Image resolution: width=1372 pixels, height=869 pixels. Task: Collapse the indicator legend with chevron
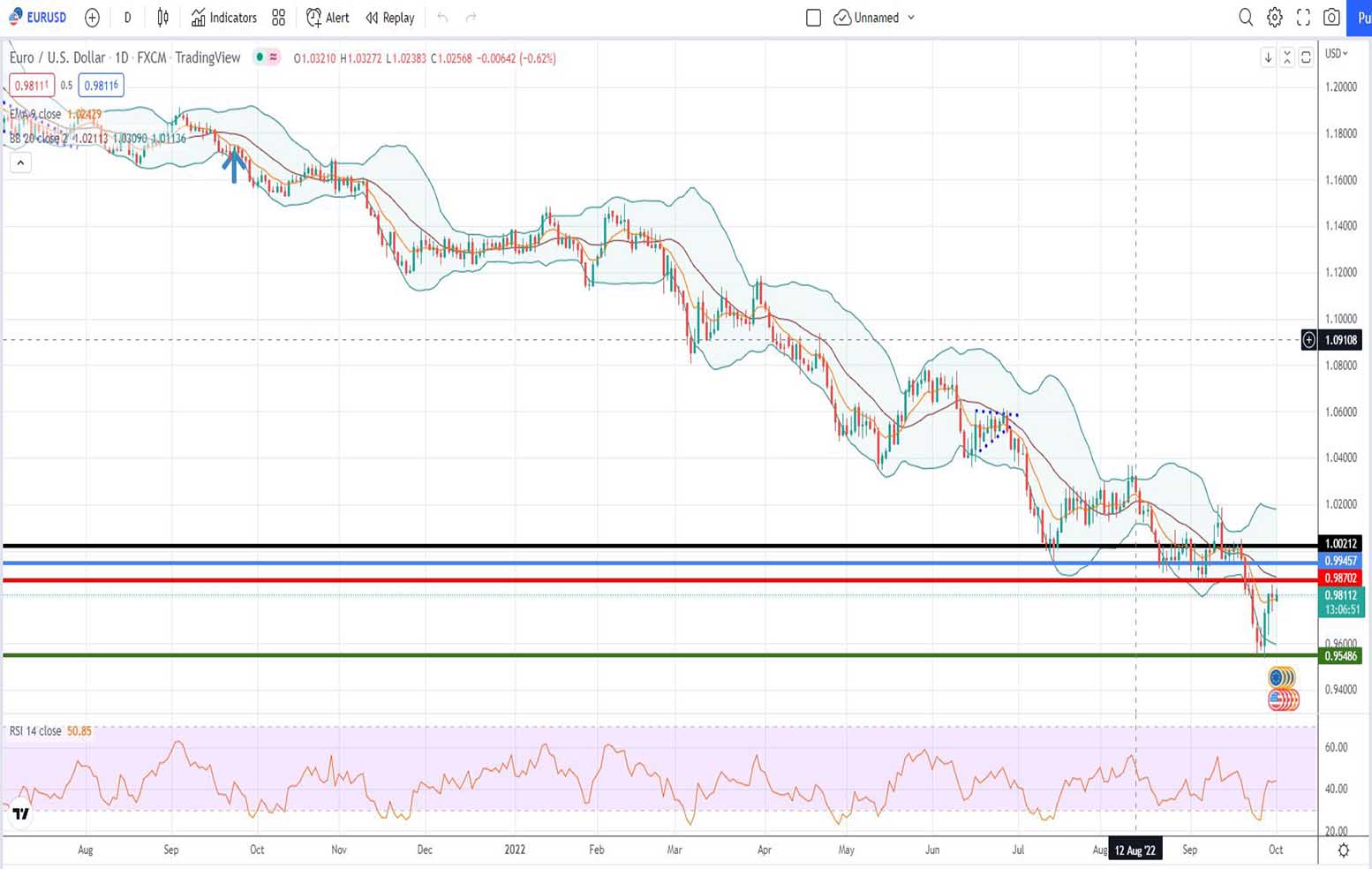(20, 162)
